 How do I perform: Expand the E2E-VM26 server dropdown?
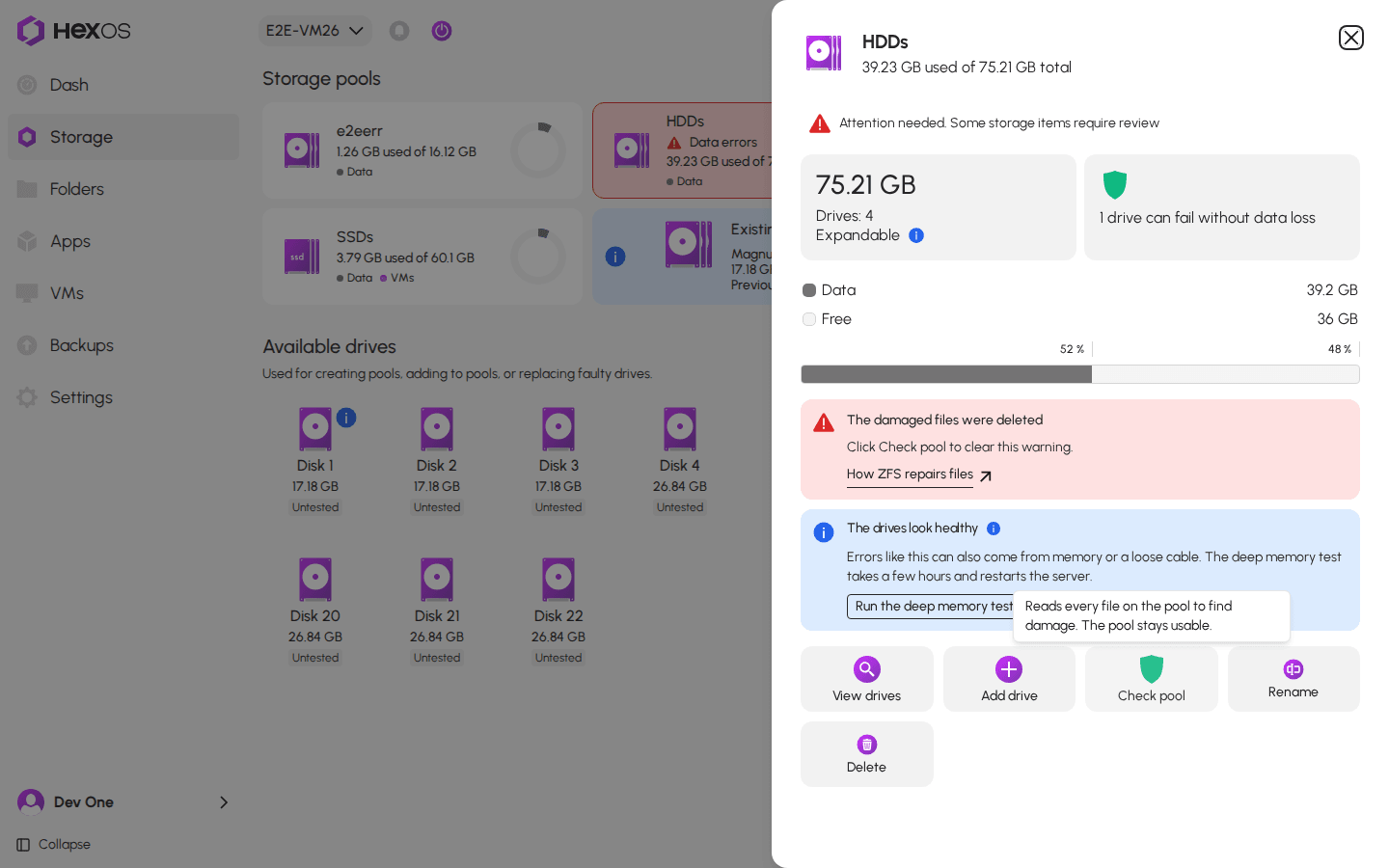click(x=315, y=31)
